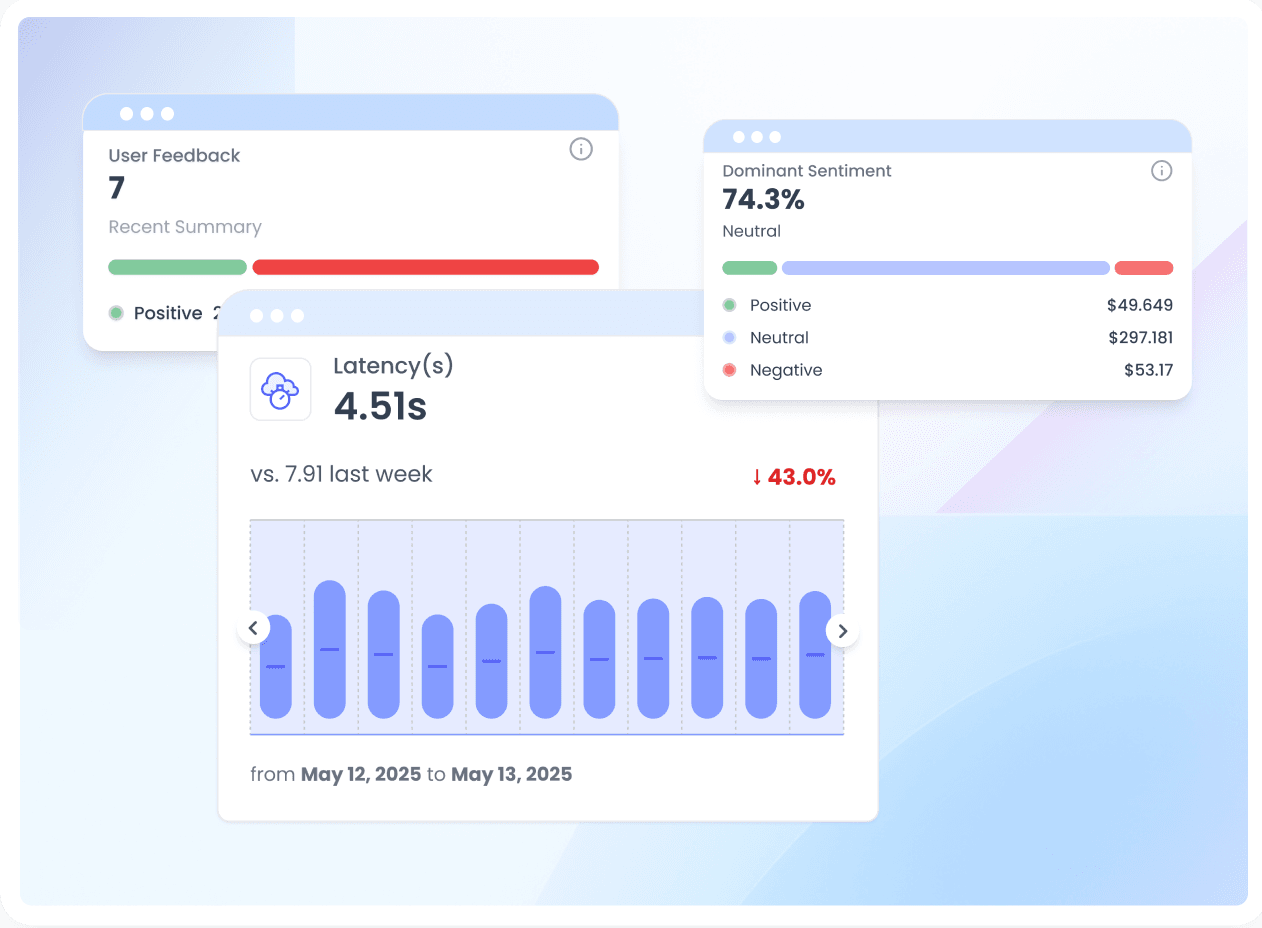1262x928 pixels.
Task: Click the 'vs. 7.91 last week' text
Action: (x=341, y=474)
